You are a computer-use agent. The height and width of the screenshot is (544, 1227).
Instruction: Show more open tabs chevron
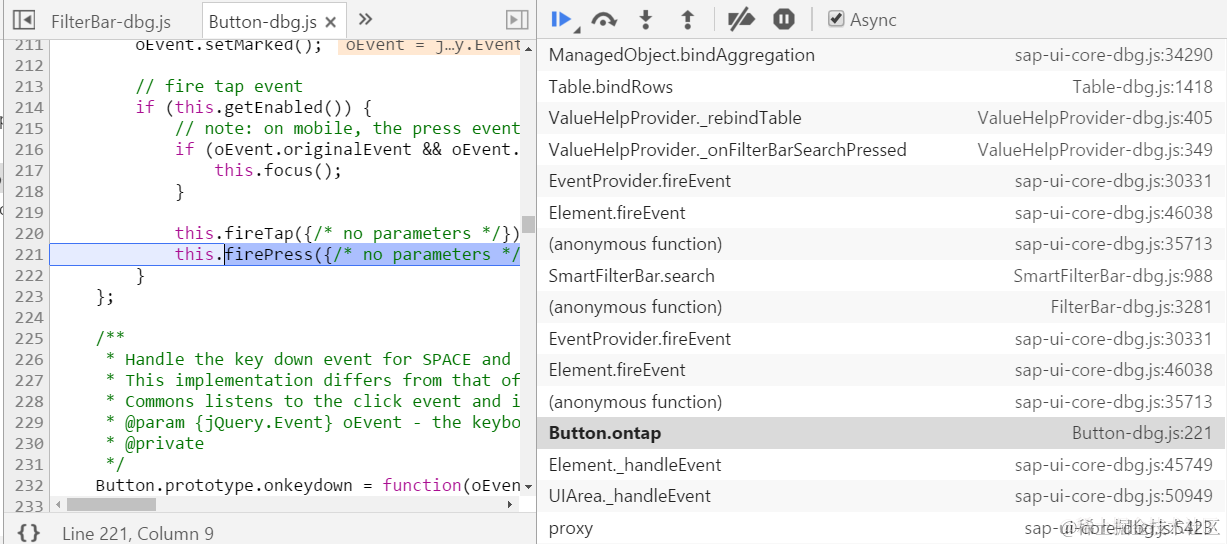click(365, 20)
